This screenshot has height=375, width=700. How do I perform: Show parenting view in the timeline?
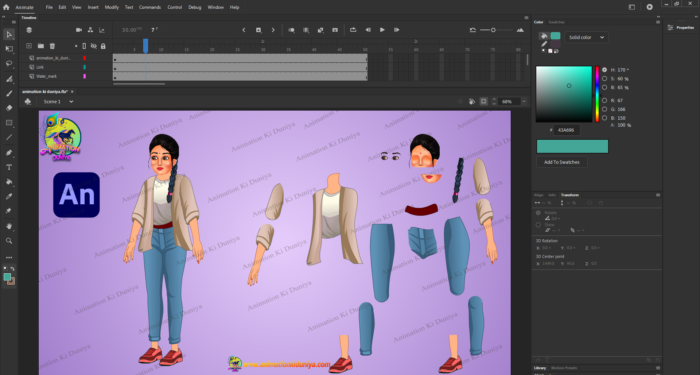click(90, 30)
